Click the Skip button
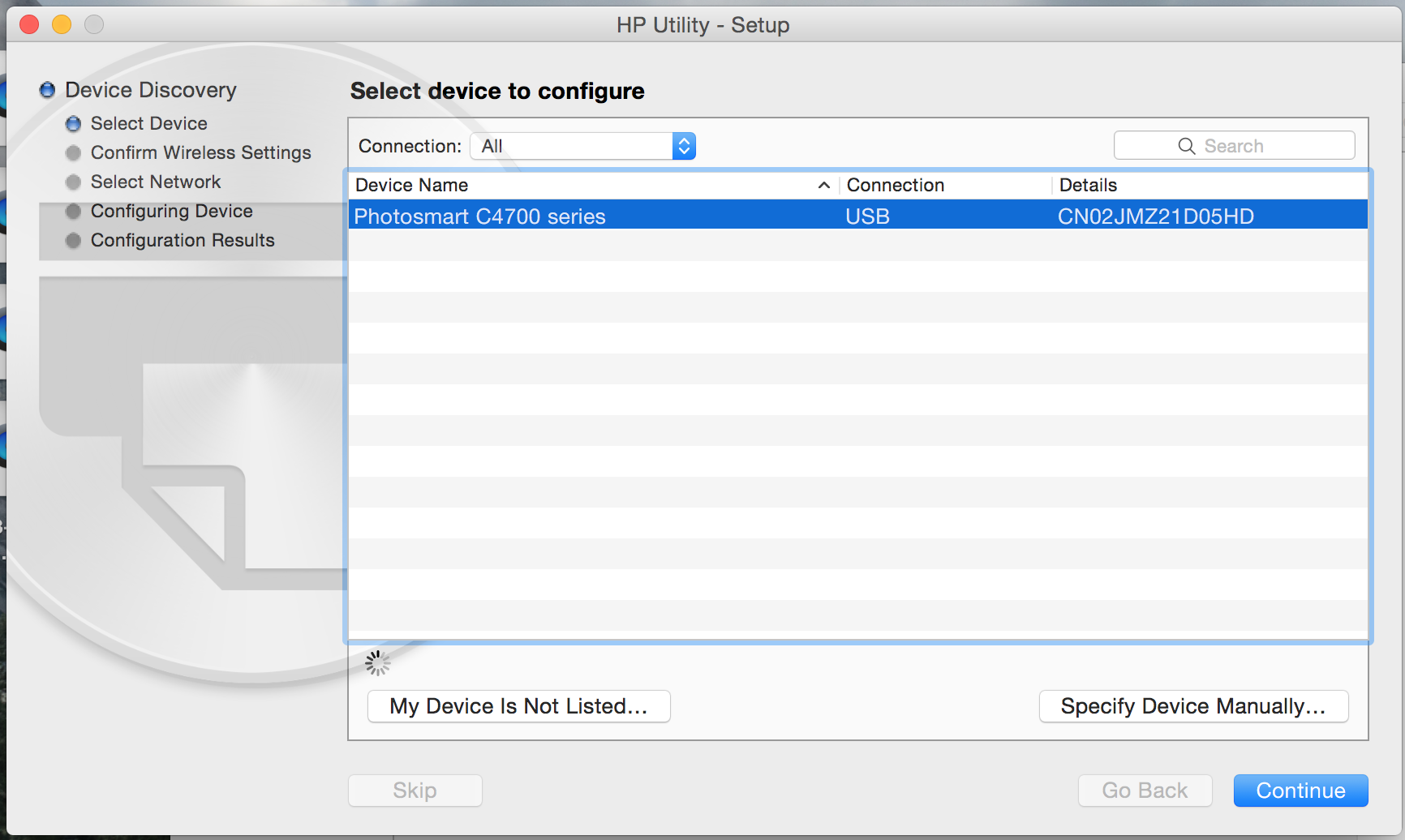This screenshot has width=1405, height=840. point(415,791)
